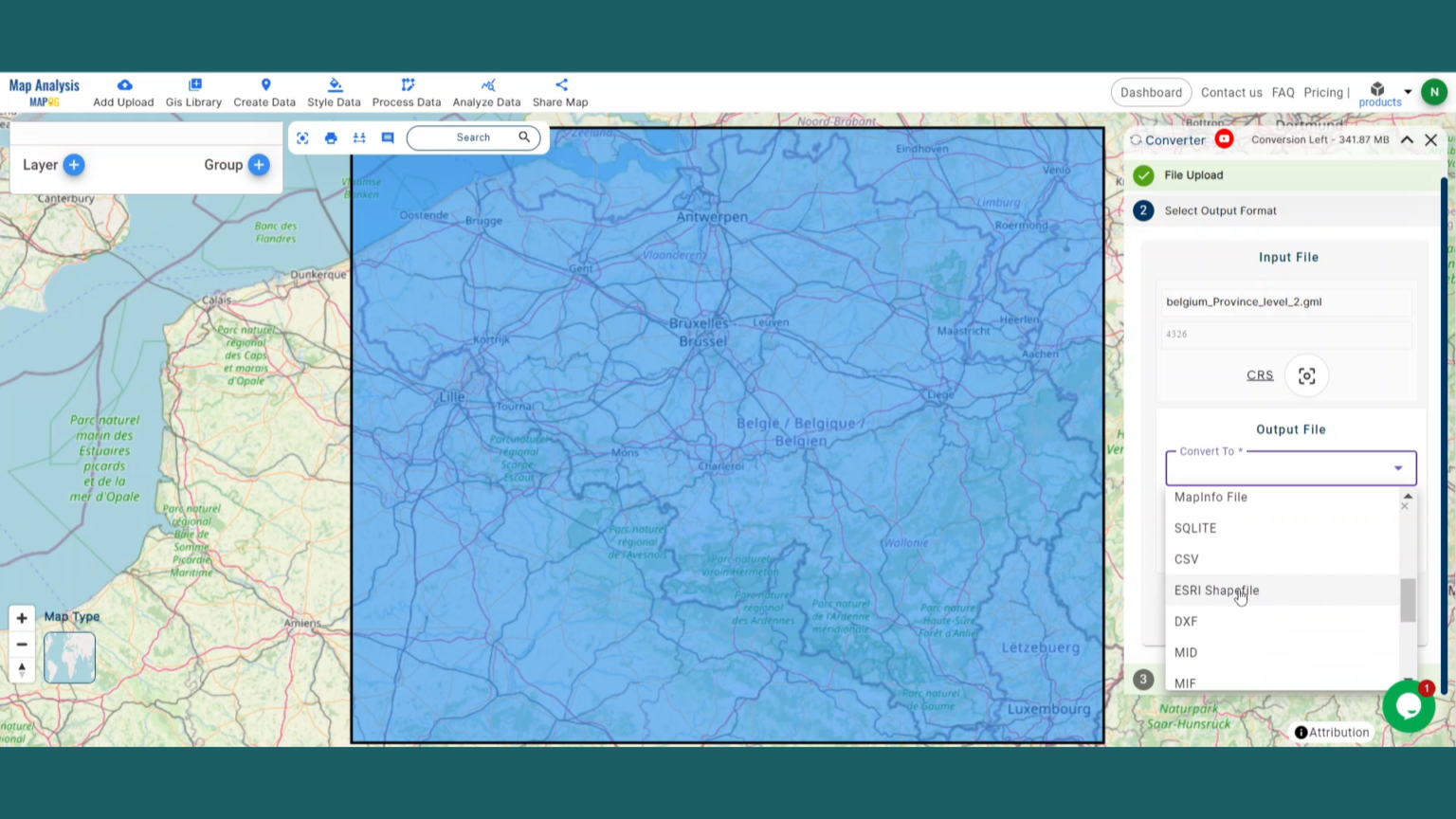Click zoom in on the map
Image resolution: width=1456 pixels, height=819 pixels.
point(21,617)
